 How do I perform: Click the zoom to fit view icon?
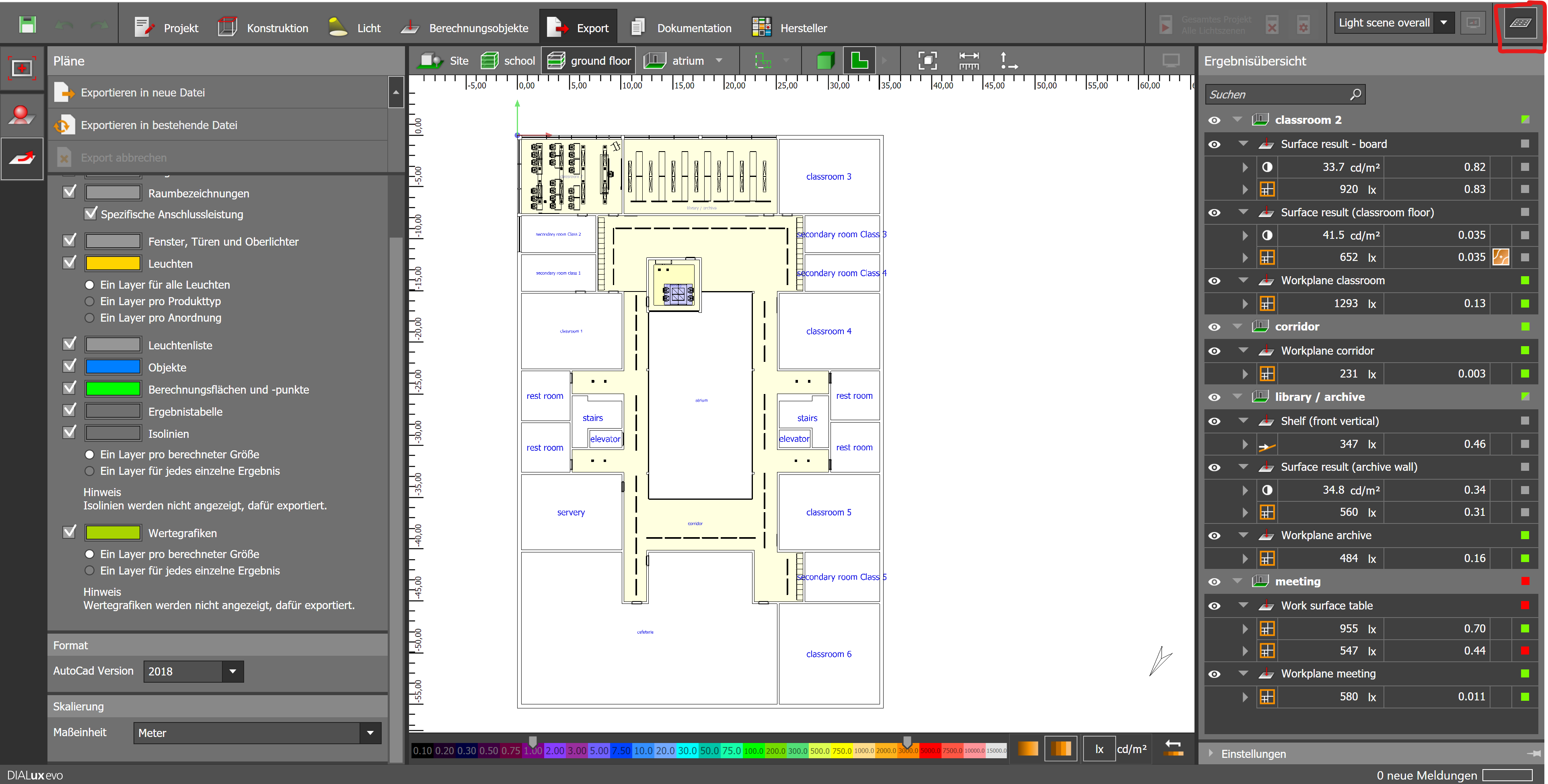tap(927, 60)
